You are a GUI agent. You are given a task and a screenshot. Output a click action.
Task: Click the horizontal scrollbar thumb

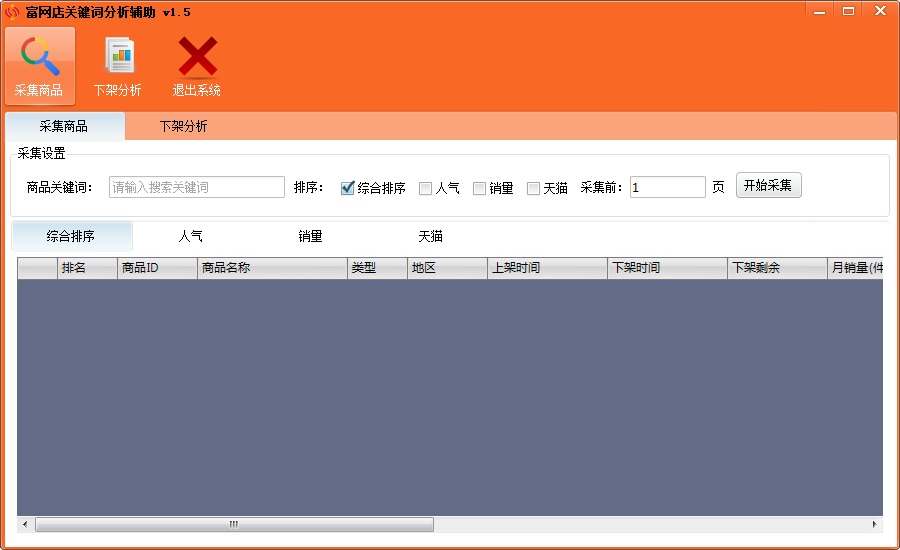point(234,524)
